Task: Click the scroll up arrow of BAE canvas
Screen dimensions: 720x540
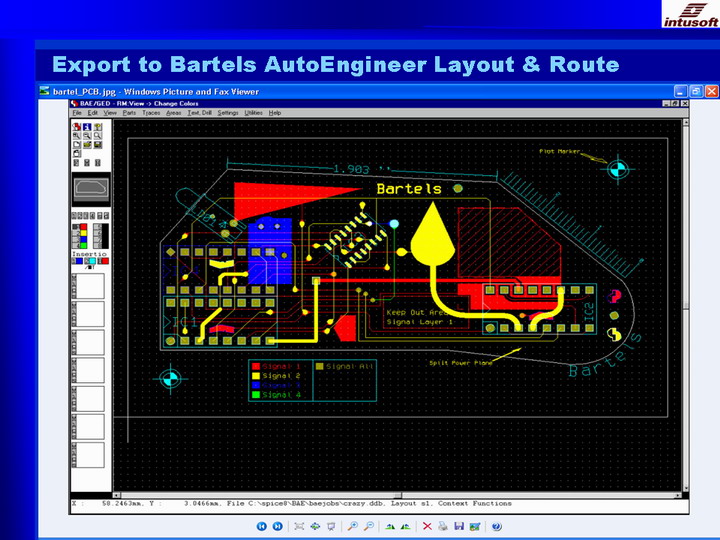Action: 686,122
